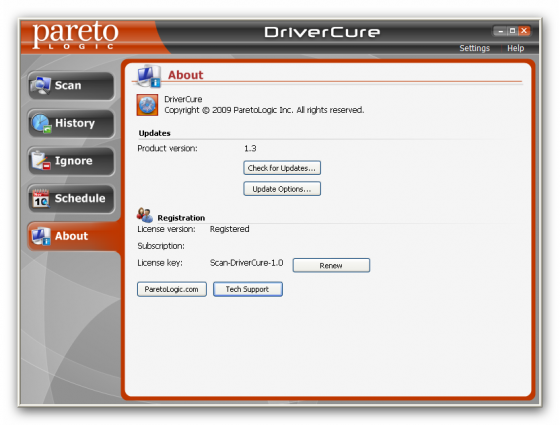This screenshot has width=560, height=425.
Task: Click Check for Updates button
Action: click(x=282, y=168)
